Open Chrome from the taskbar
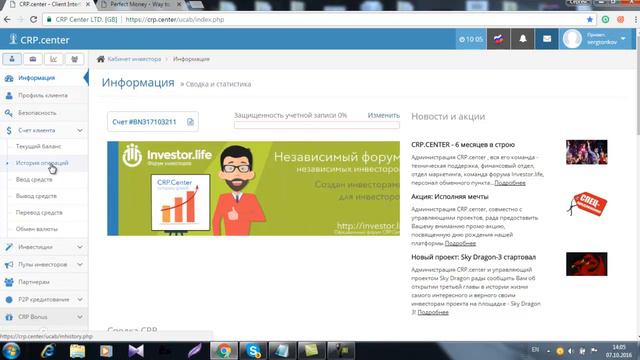640x360 pixels. coord(224,351)
